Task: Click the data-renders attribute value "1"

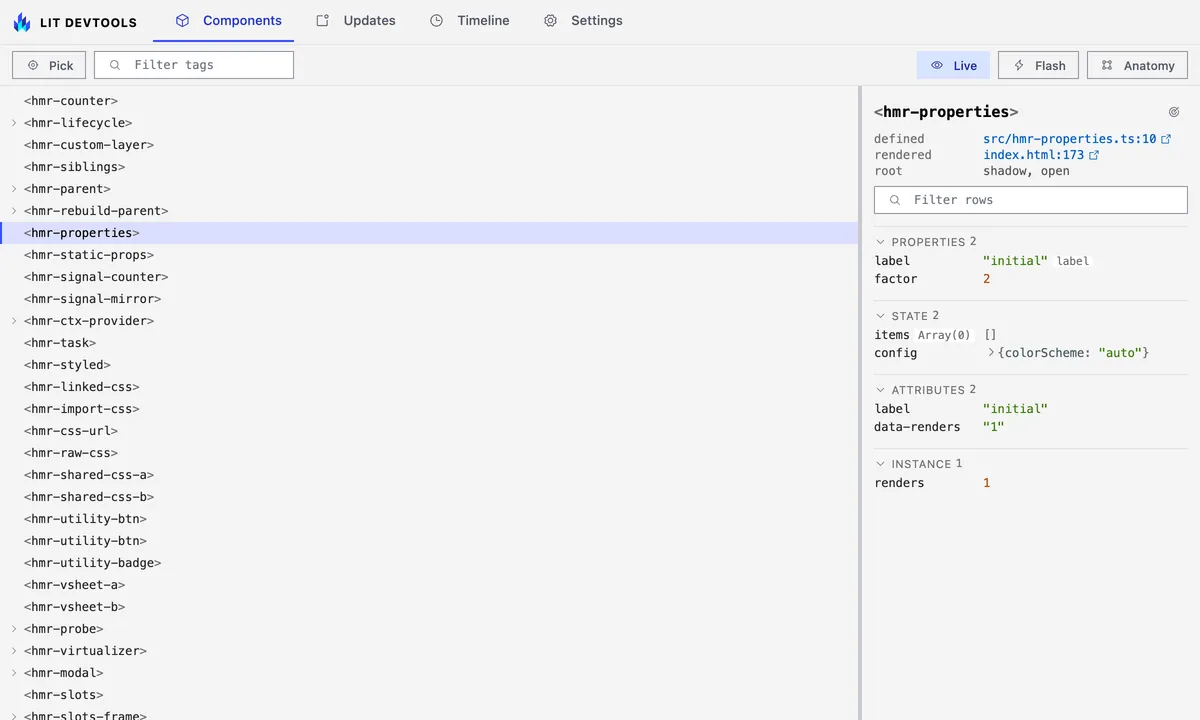Action: [x=993, y=427]
